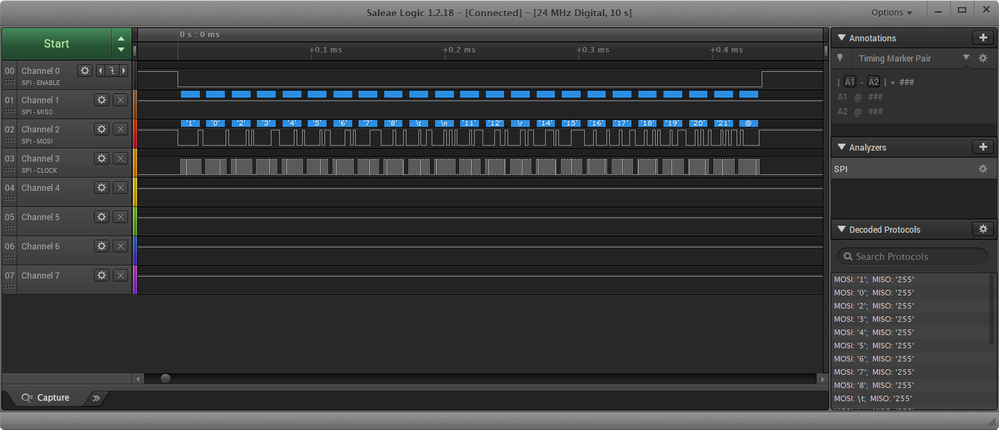Select decoded row MOSI '5'; MISO '255'
This screenshot has height=430, width=999.
click(912, 345)
